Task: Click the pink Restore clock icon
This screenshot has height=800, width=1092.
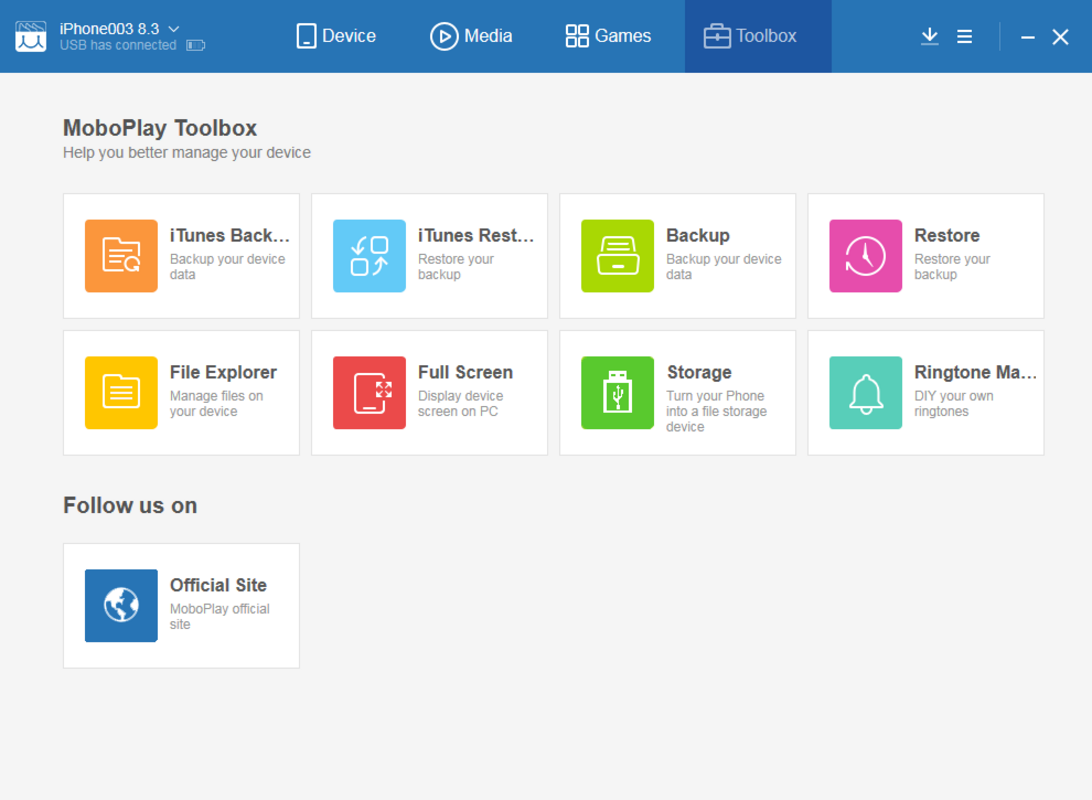Action: coord(865,256)
